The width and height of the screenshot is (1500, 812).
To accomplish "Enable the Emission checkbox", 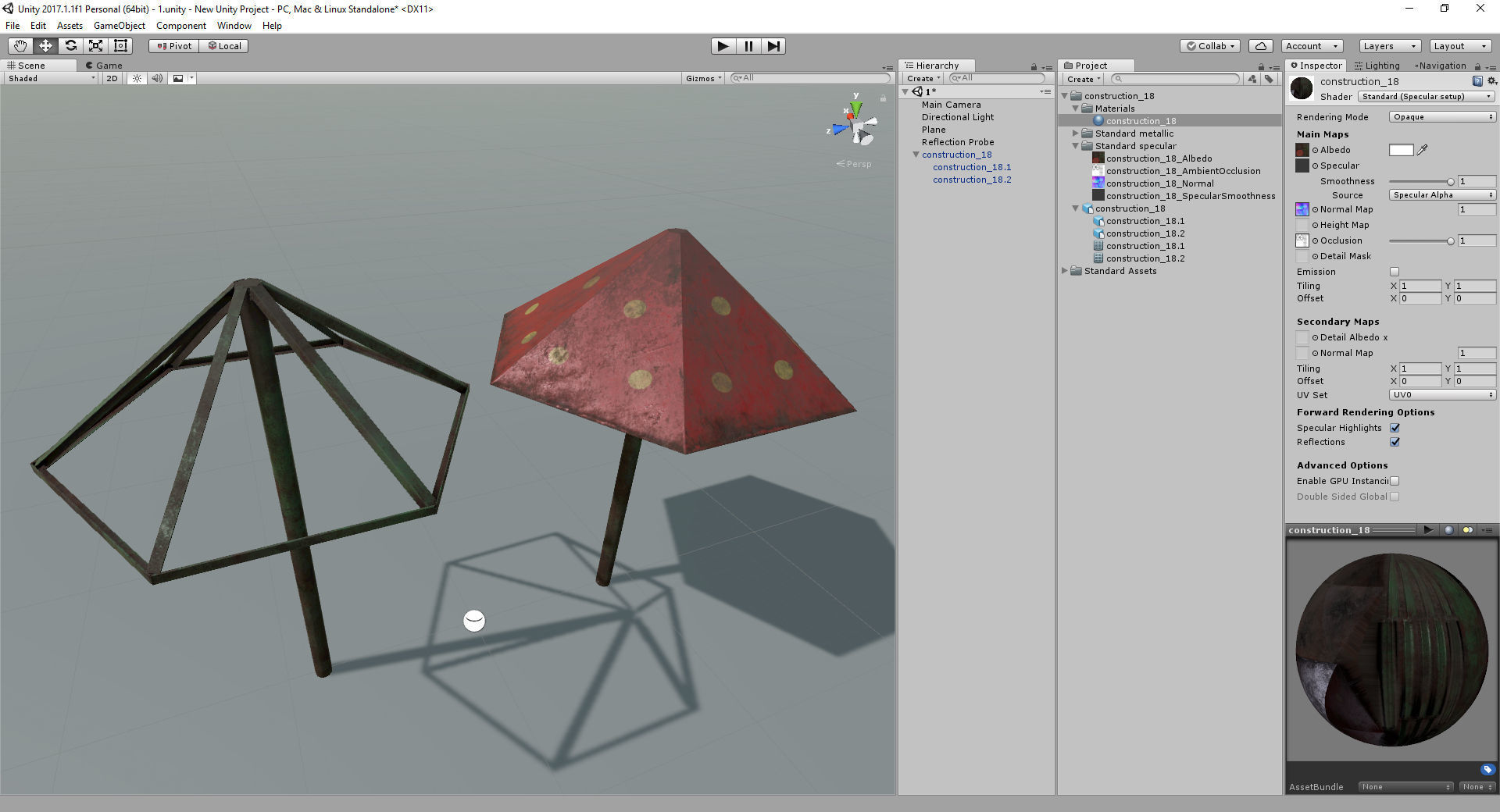I will (x=1395, y=272).
